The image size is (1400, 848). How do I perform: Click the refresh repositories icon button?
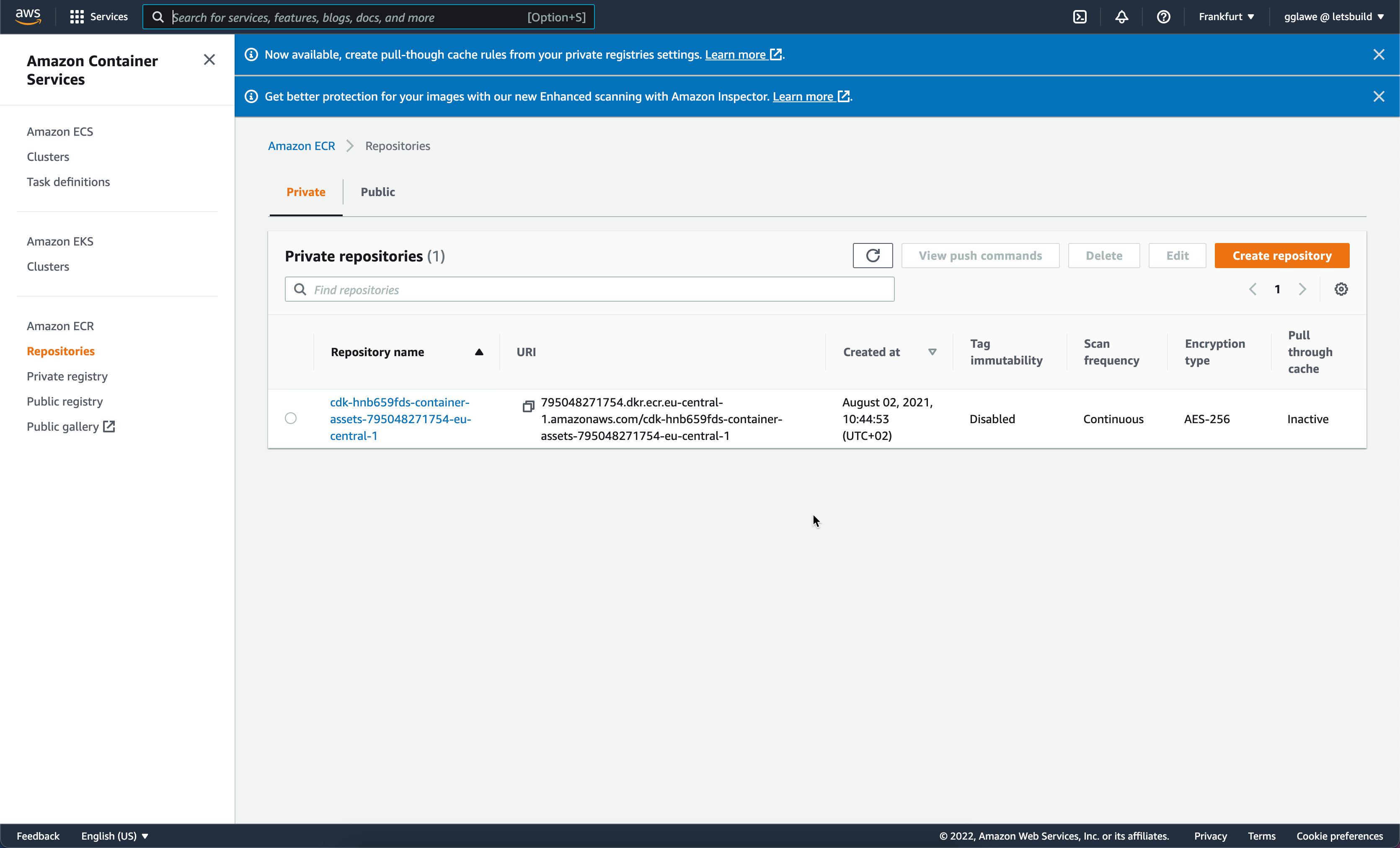tap(872, 256)
